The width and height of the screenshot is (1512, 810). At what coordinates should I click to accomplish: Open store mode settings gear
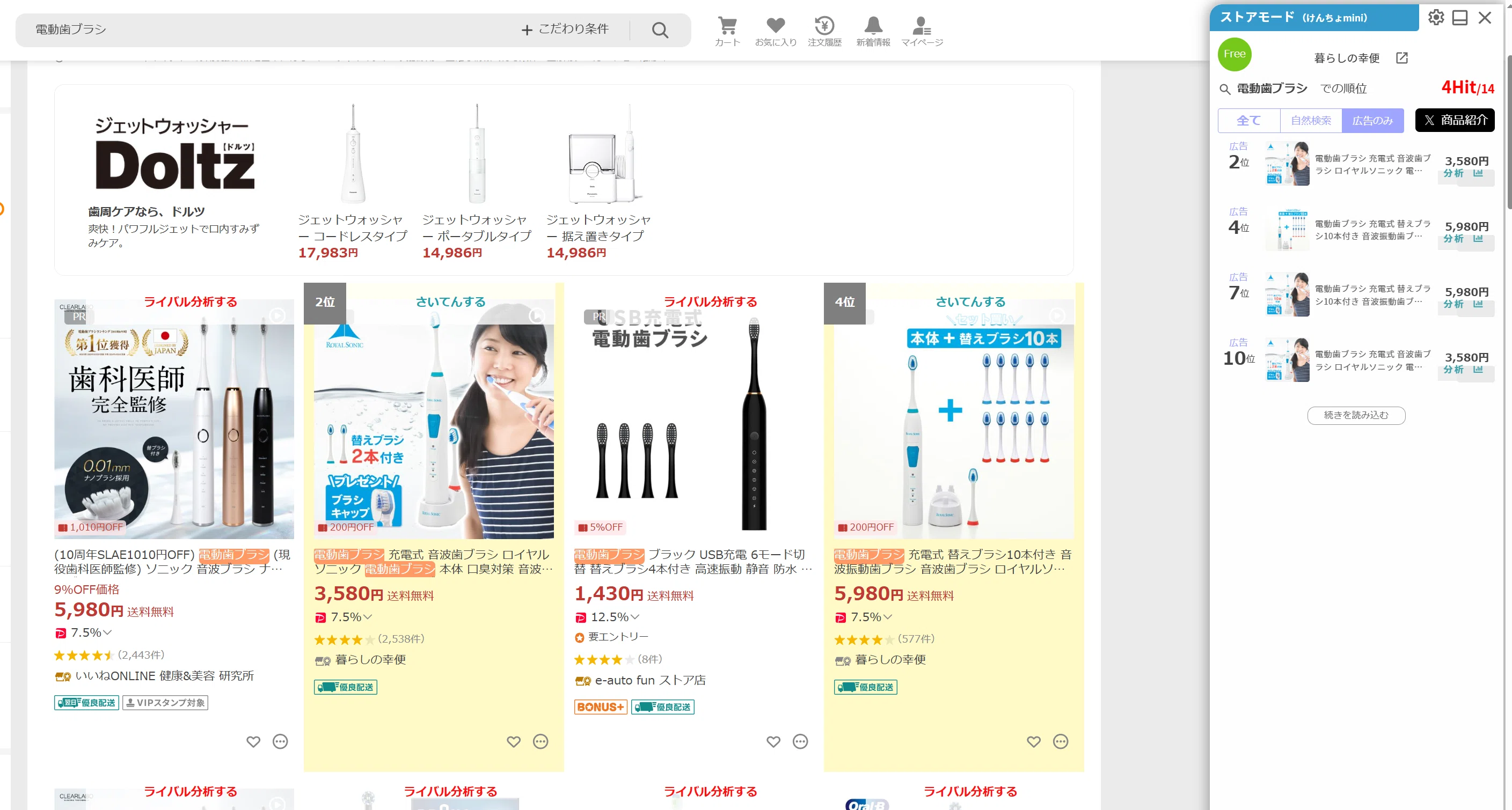click(x=1436, y=18)
